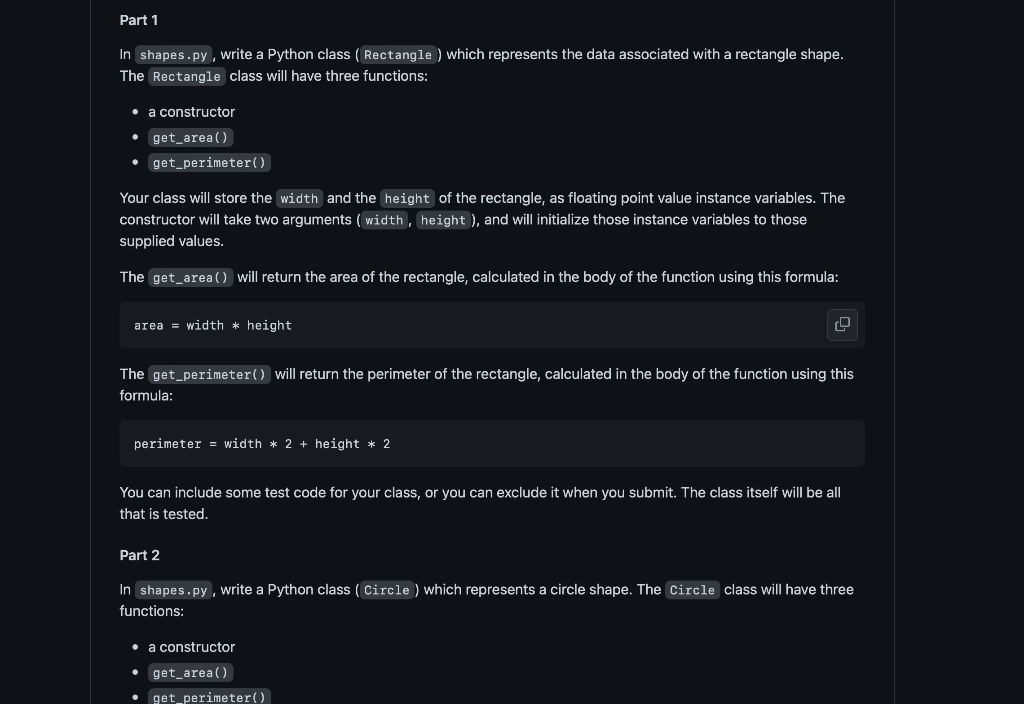Screen dimensions: 1024x704
Task: Click width argument inside constructor parentheses
Action: [384, 220]
